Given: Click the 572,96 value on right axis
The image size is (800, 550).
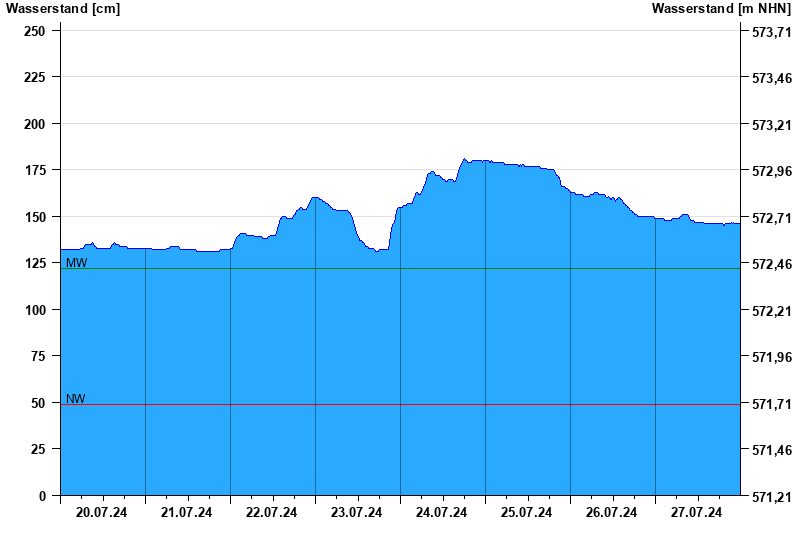Looking at the screenshot, I should click(772, 171).
